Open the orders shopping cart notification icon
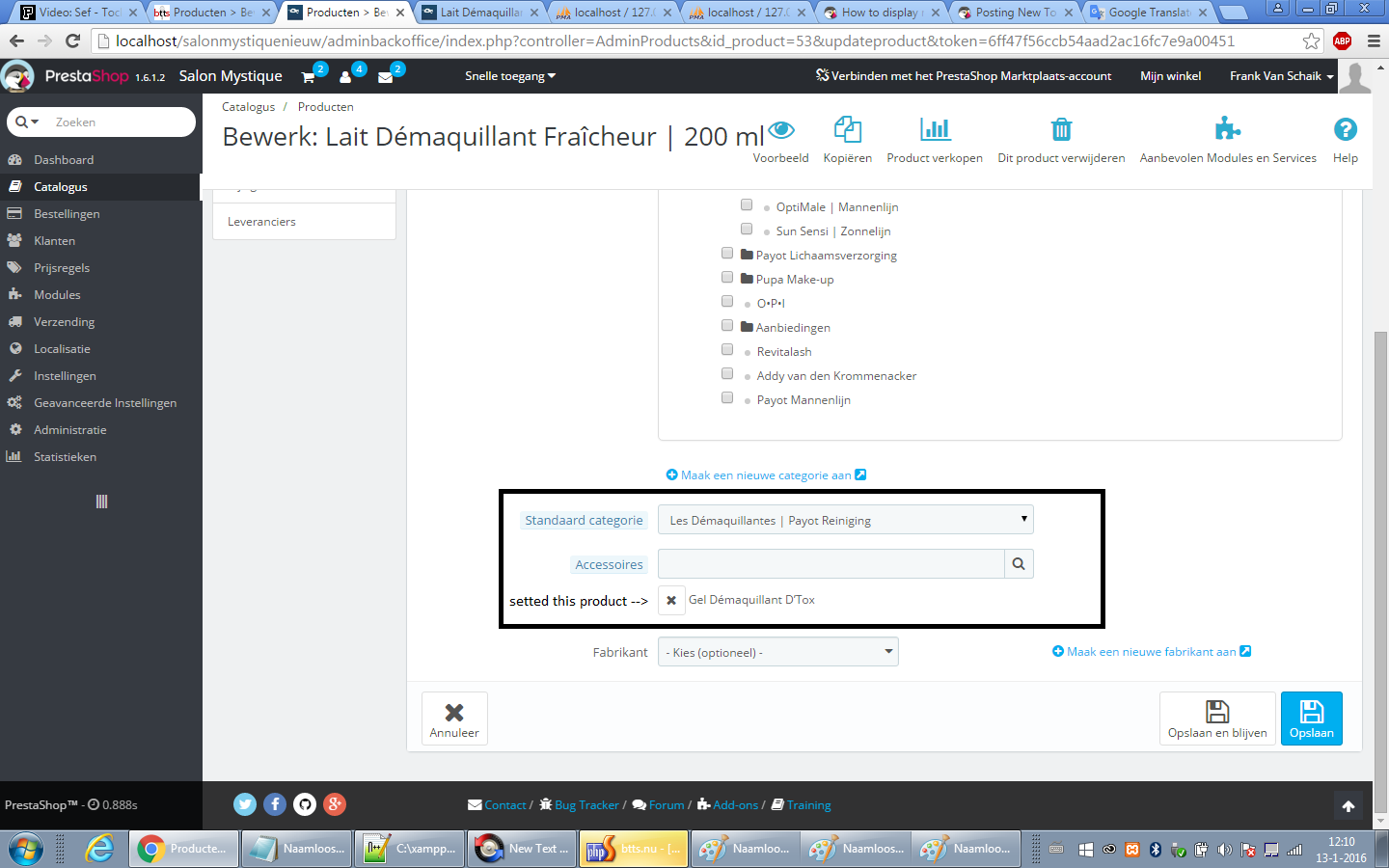1389x868 pixels. click(x=310, y=76)
